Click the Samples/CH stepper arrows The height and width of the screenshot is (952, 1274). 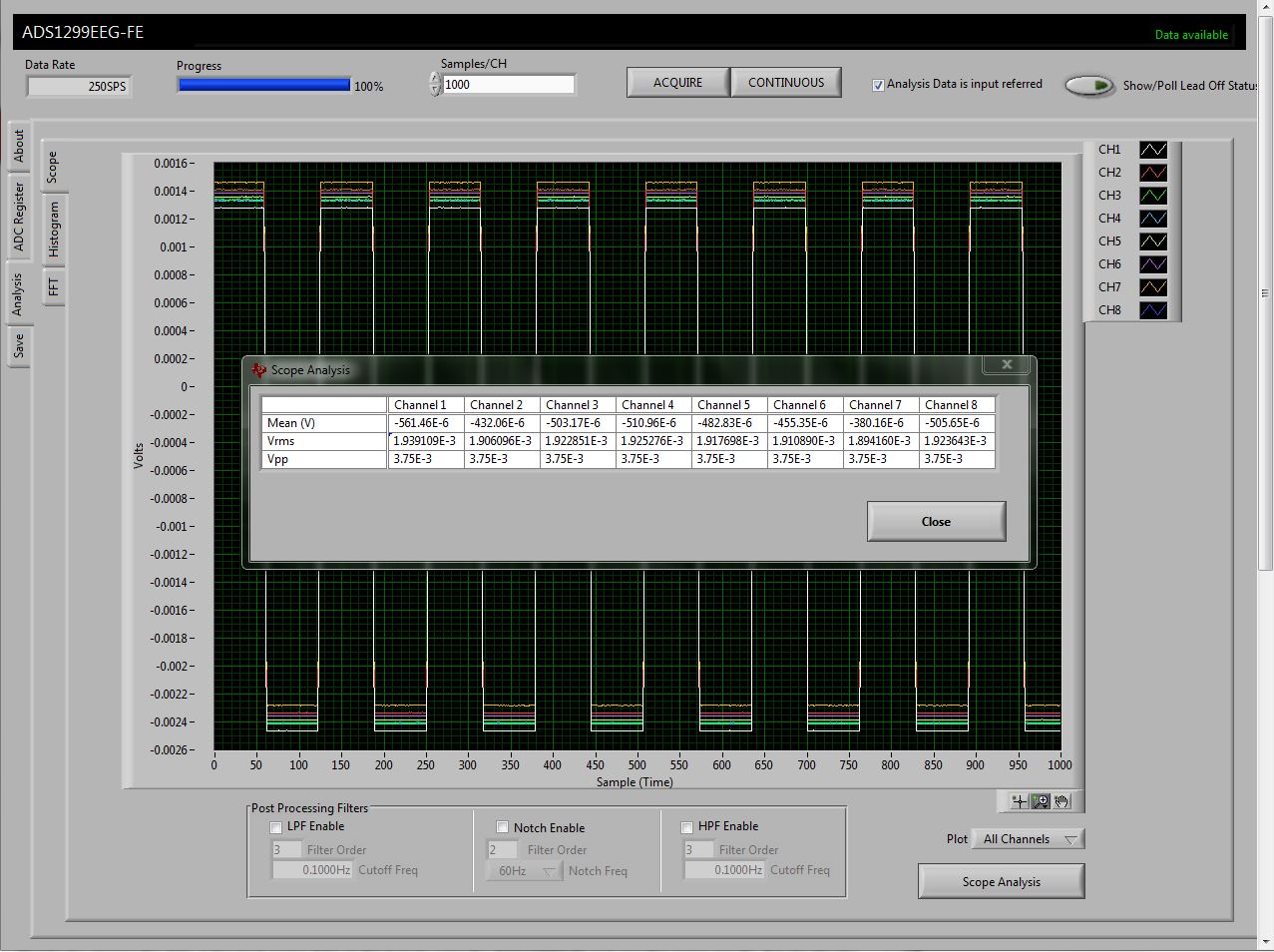coord(435,85)
